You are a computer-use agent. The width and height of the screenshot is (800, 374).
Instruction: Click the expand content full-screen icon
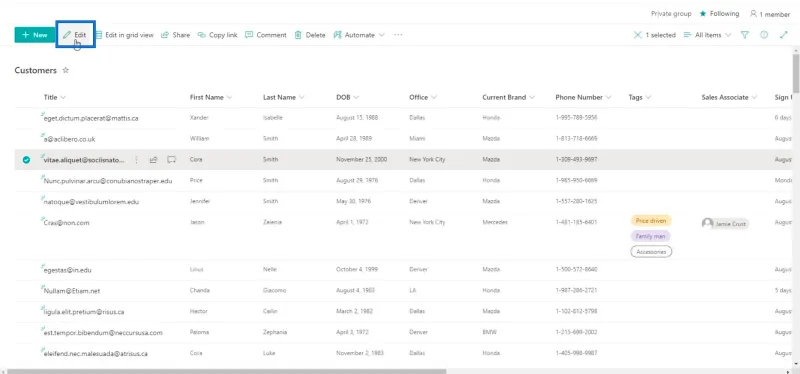(784, 35)
